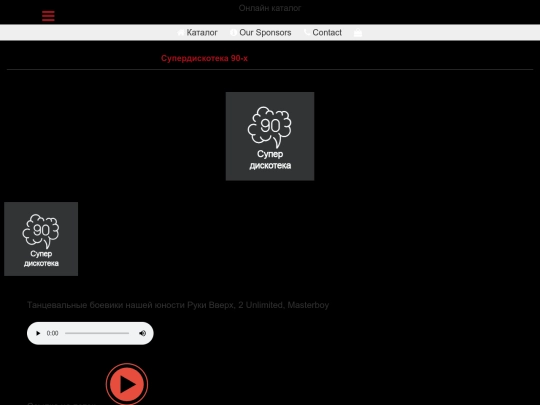Seek along the audio progress bar
Image resolution: width=540 pixels, height=405 pixels.
tap(97, 333)
